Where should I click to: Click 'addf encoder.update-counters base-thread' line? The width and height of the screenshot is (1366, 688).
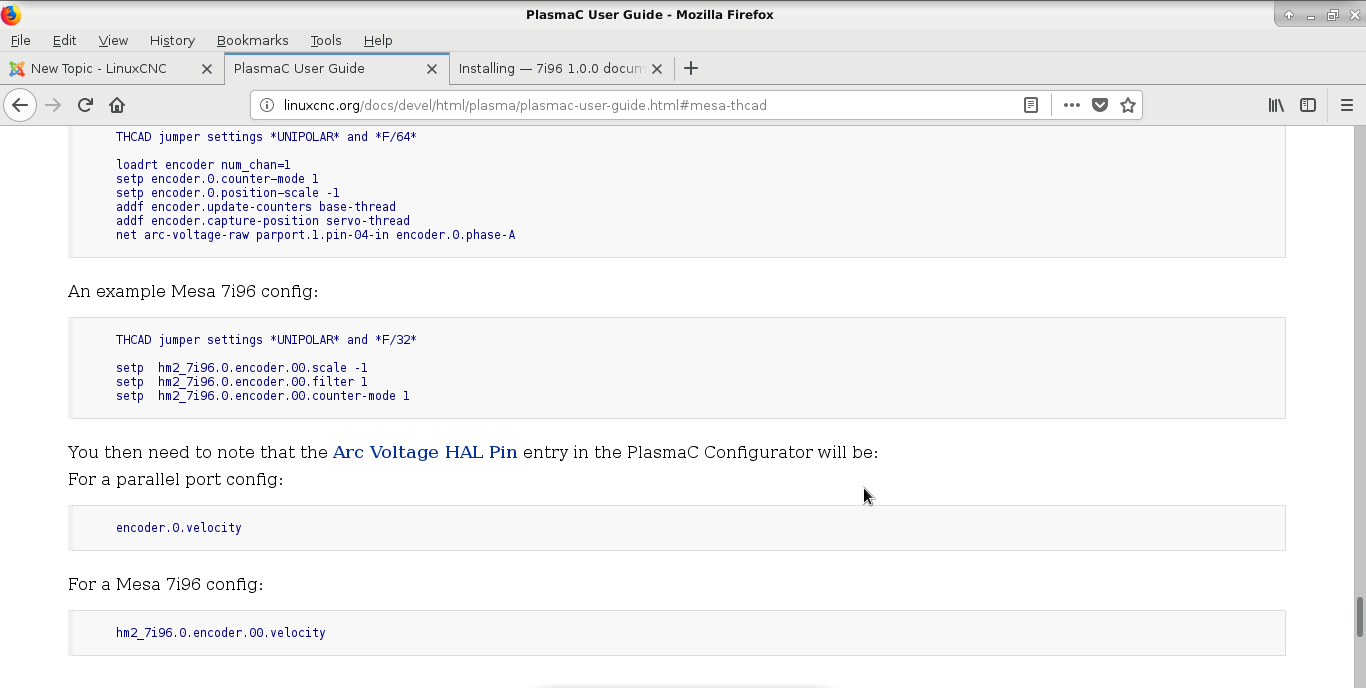point(256,207)
